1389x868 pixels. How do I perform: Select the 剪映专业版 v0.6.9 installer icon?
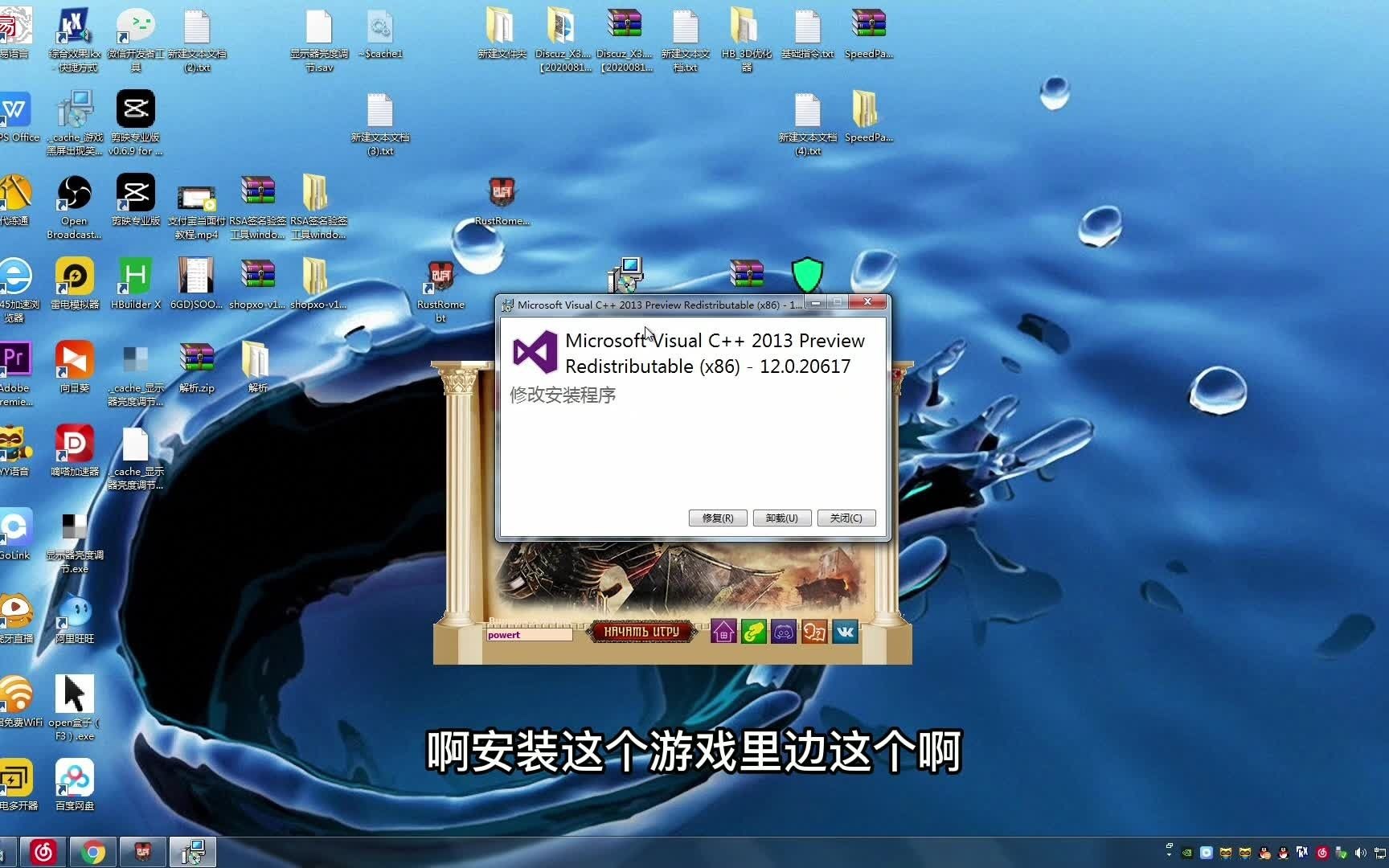(136, 123)
